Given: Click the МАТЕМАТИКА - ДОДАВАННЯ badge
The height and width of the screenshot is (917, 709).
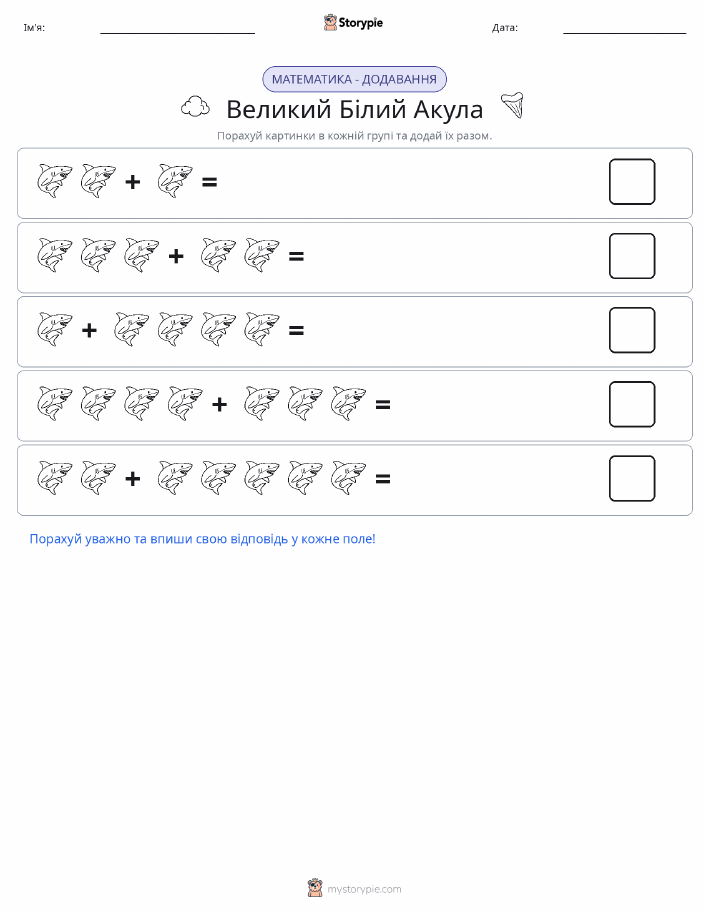Looking at the screenshot, I should [354, 80].
